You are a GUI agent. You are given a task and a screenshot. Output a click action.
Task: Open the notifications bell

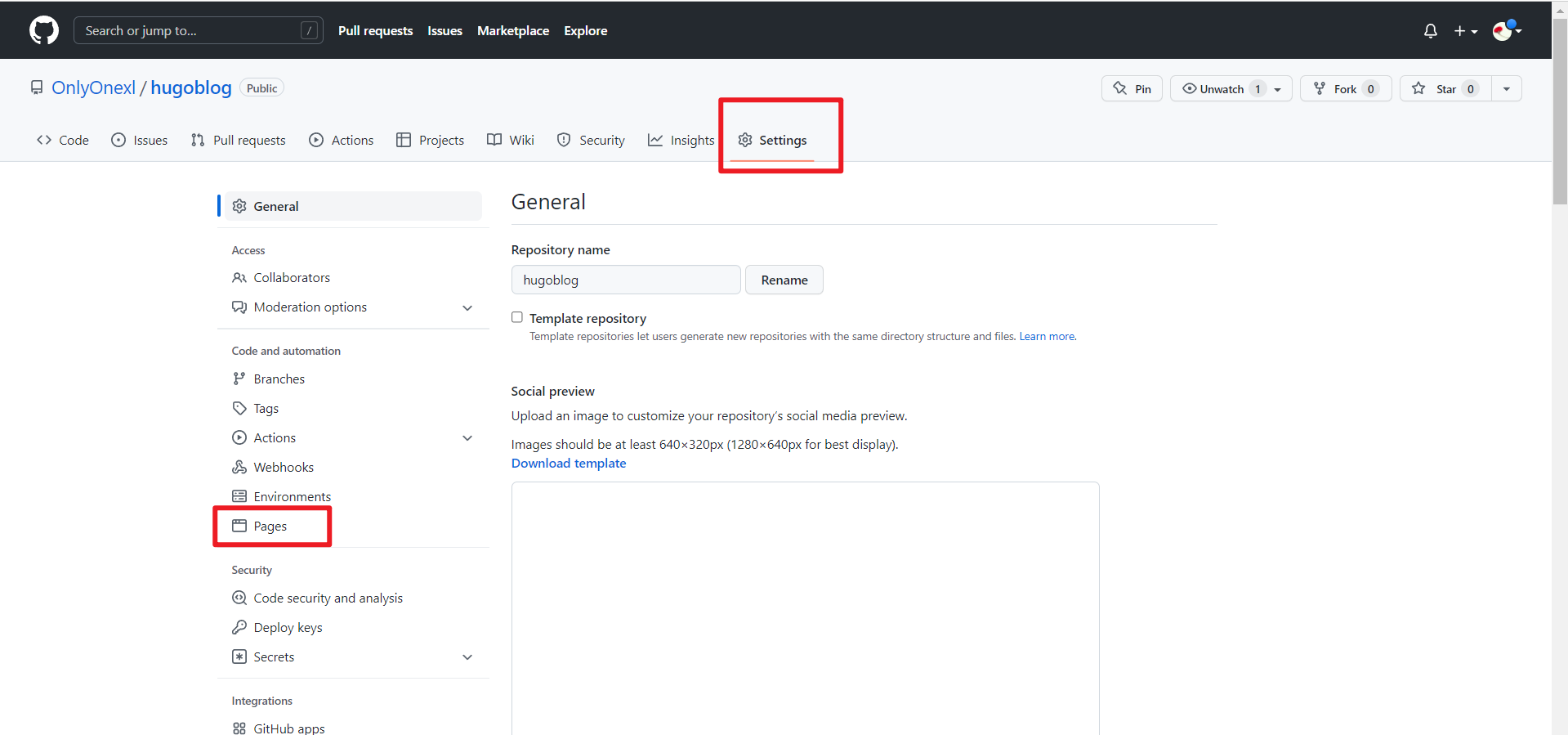(x=1430, y=31)
